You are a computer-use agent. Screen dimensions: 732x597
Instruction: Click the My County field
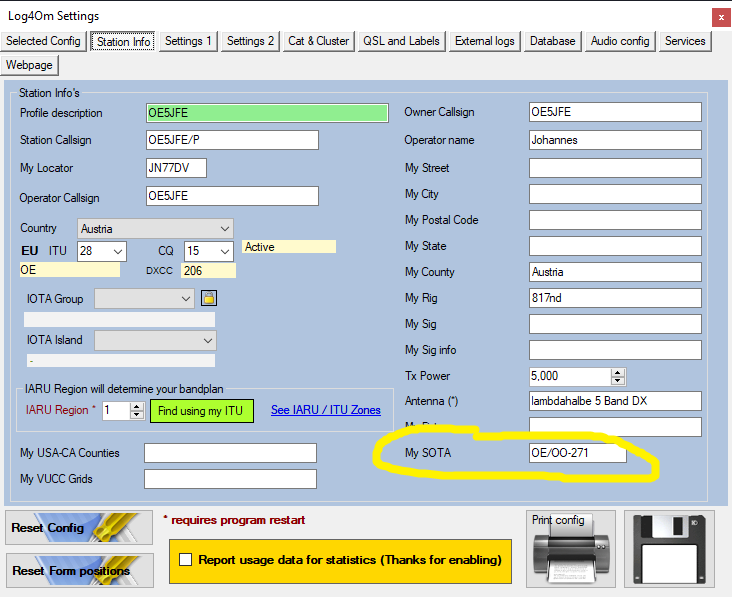tap(615, 272)
